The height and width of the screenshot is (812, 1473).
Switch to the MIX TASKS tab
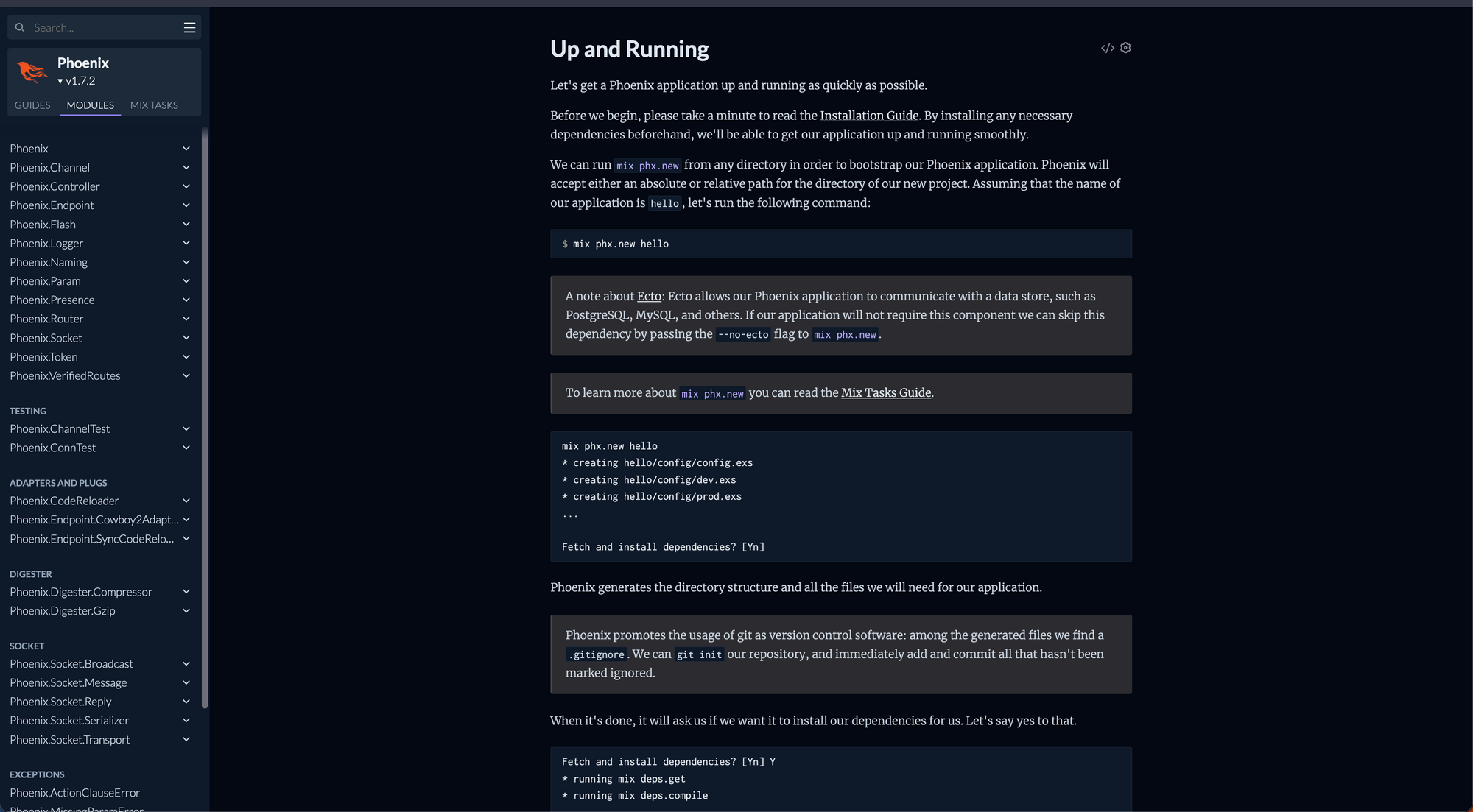coord(153,105)
